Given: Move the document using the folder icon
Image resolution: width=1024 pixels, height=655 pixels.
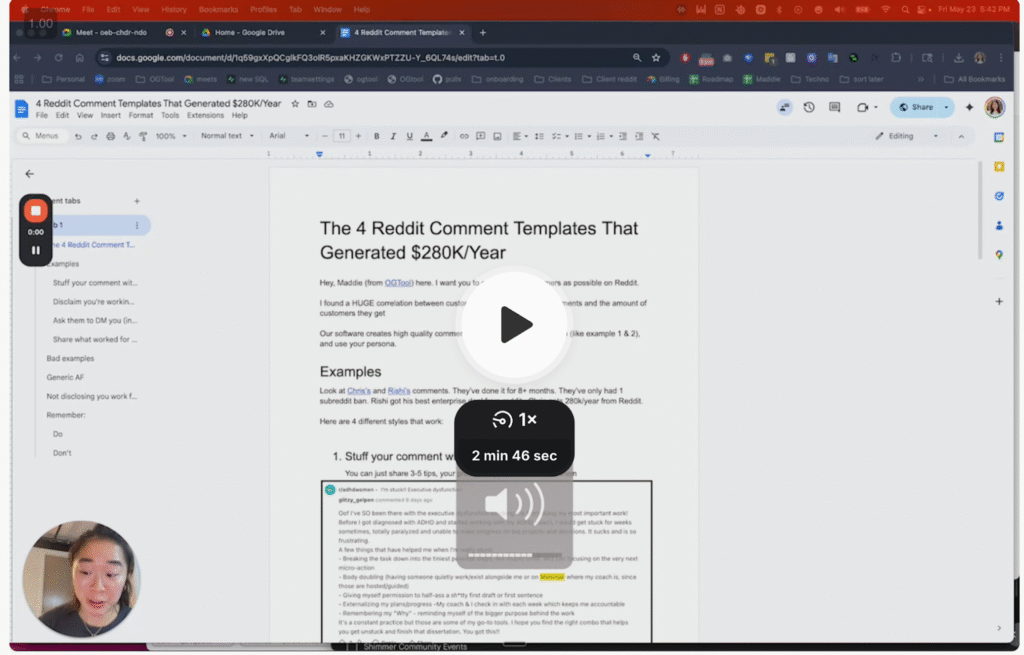Looking at the screenshot, I should 312,104.
